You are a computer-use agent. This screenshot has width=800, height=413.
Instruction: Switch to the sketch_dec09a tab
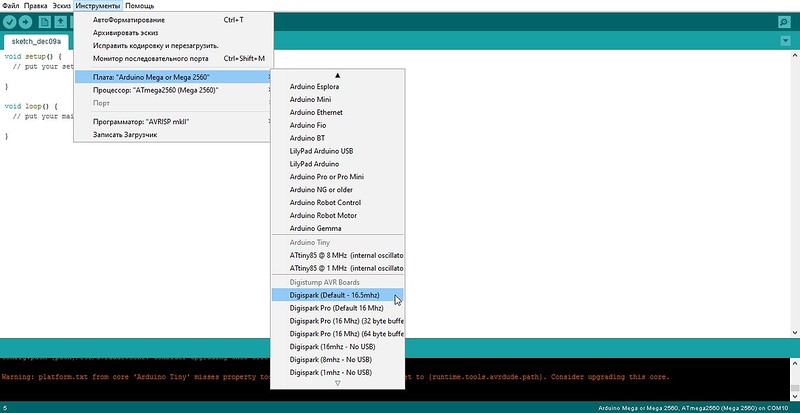tap(36, 41)
